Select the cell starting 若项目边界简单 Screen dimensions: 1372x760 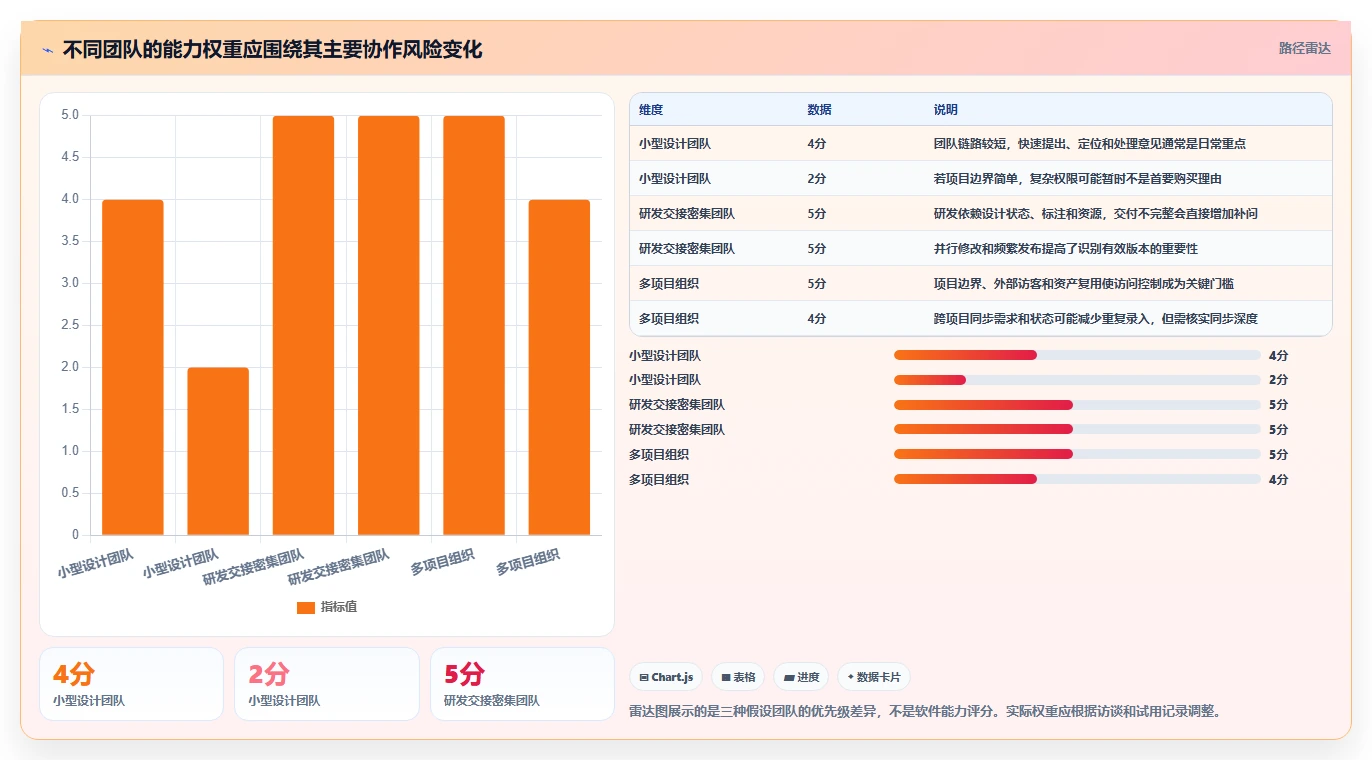click(1127, 179)
